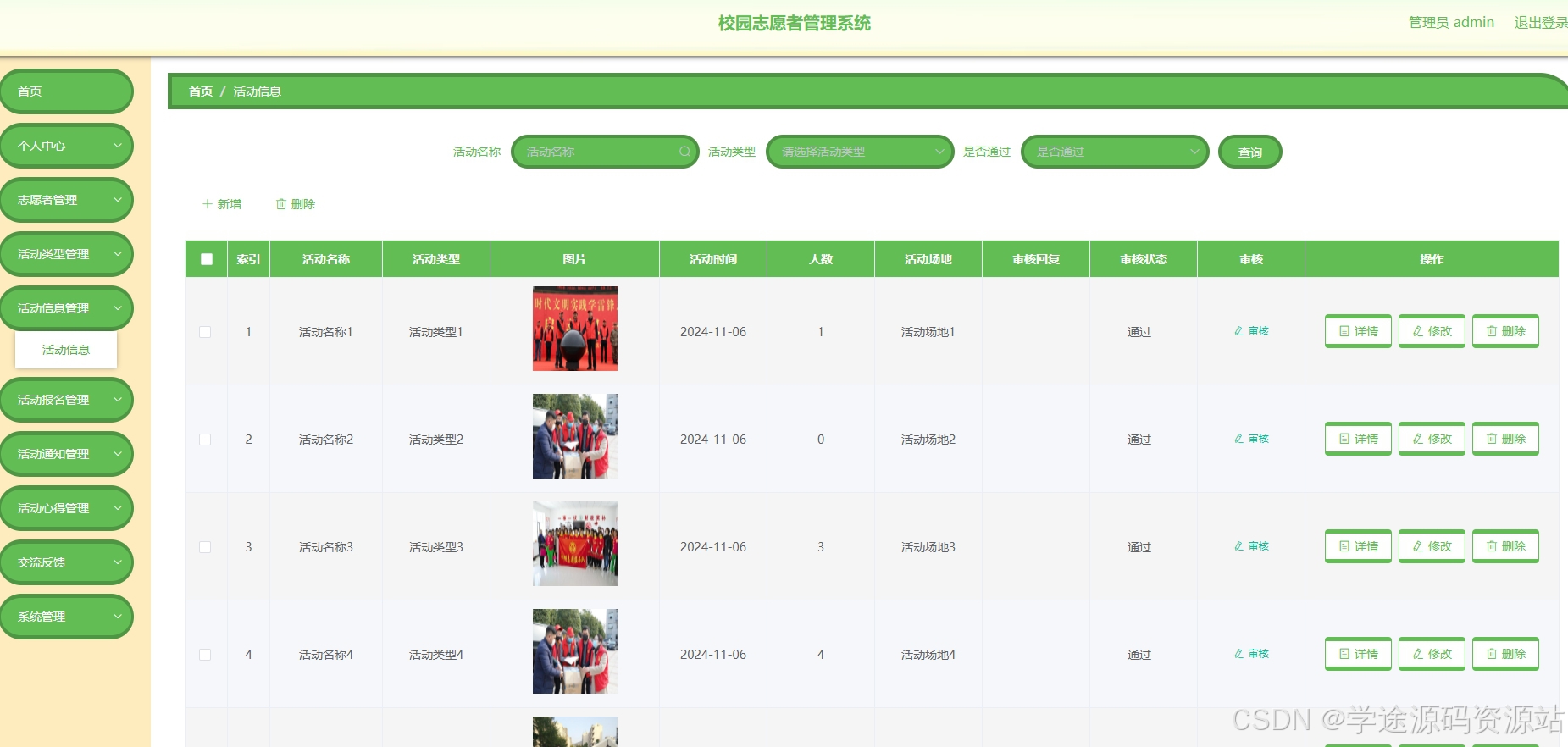Viewport: 1568px width, 747px height.
Task: Go to 首页 in sidebar
Action: [x=67, y=91]
